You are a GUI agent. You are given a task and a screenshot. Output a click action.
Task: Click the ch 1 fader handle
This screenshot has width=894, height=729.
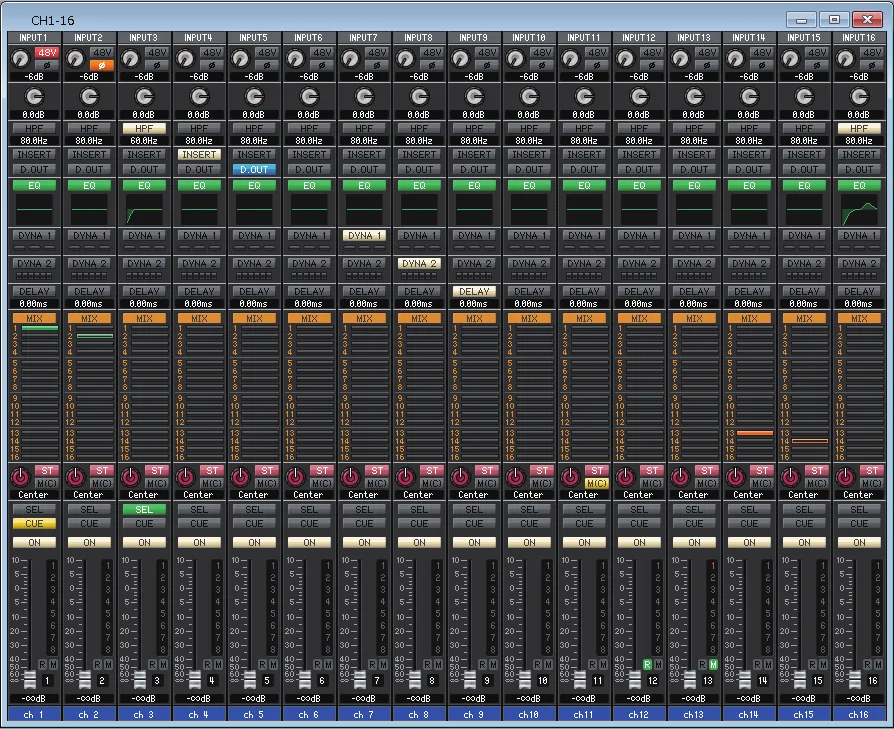[30, 680]
